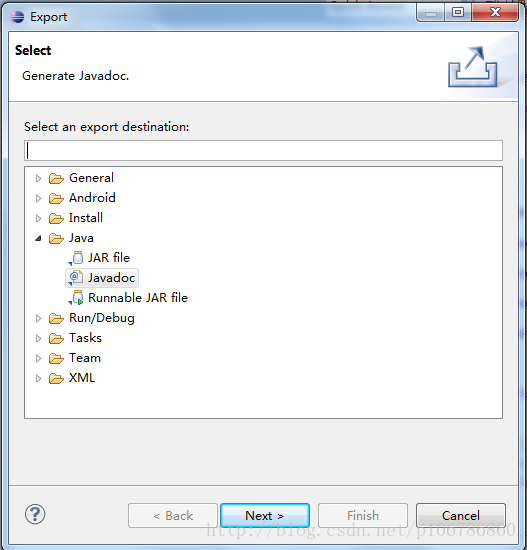Collapse the Java category

click(x=38, y=239)
